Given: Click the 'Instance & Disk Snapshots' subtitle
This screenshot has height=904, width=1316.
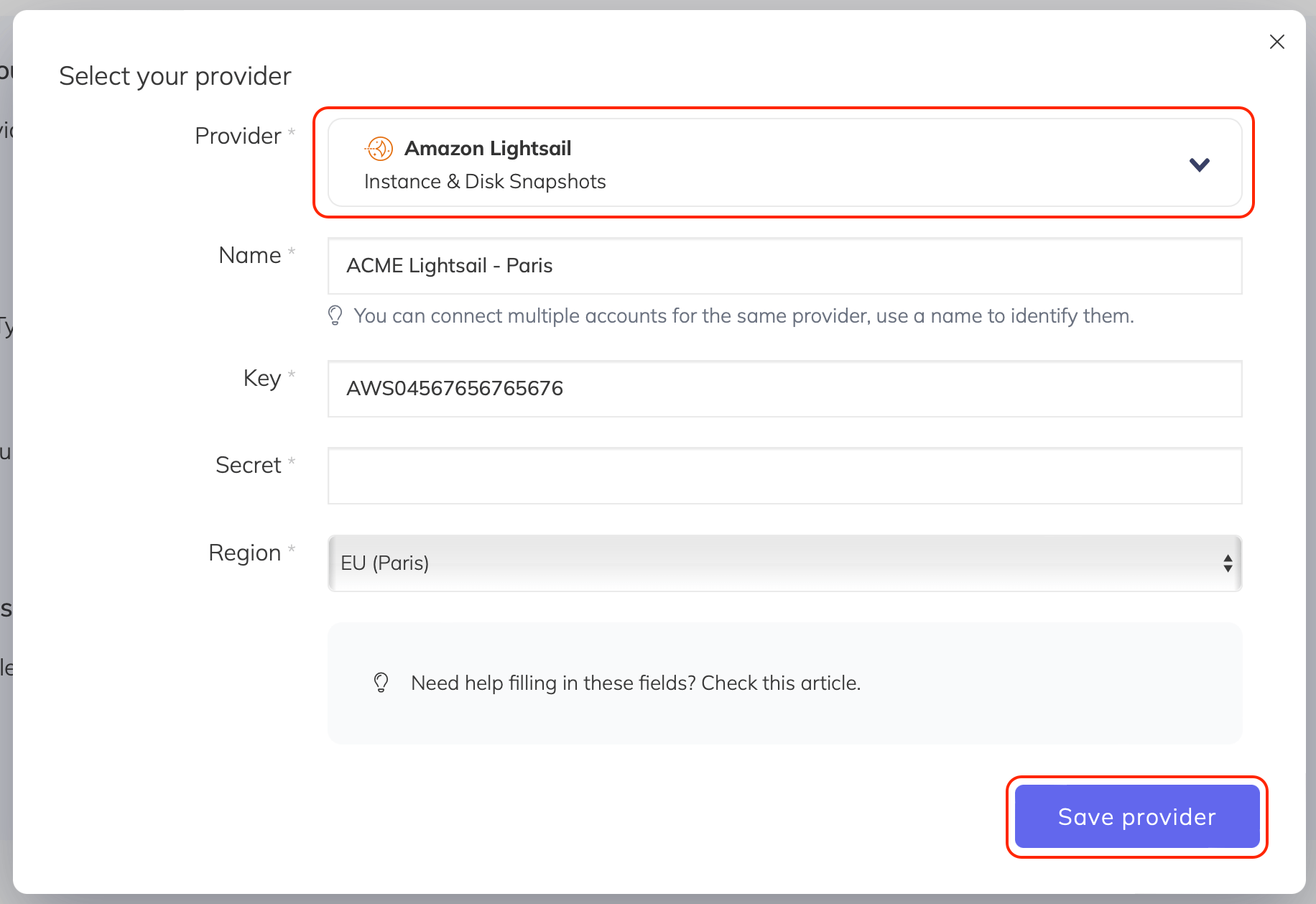Looking at the screenshot, I should tap(485, 182).
